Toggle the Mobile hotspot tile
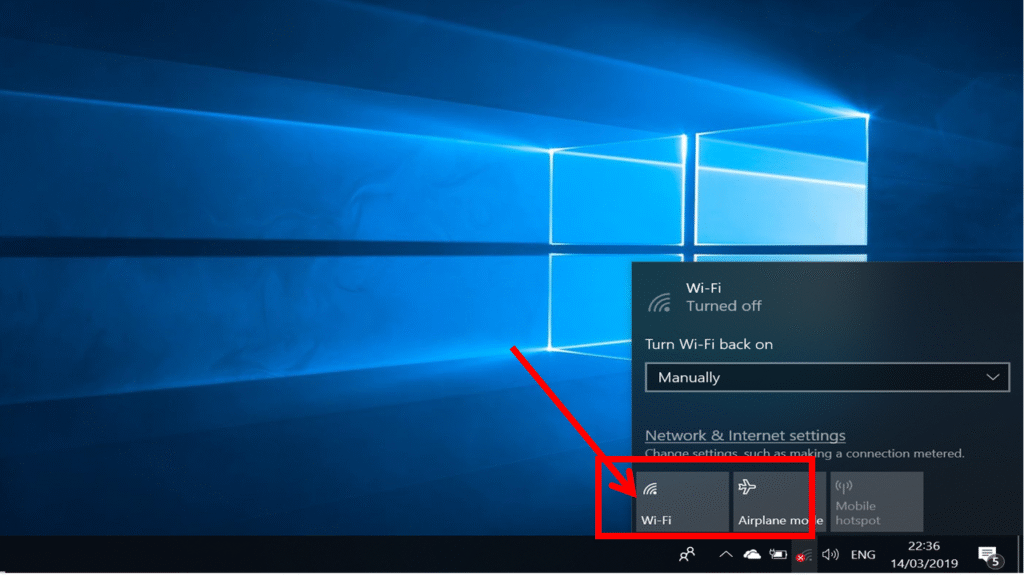 point(876,502)
